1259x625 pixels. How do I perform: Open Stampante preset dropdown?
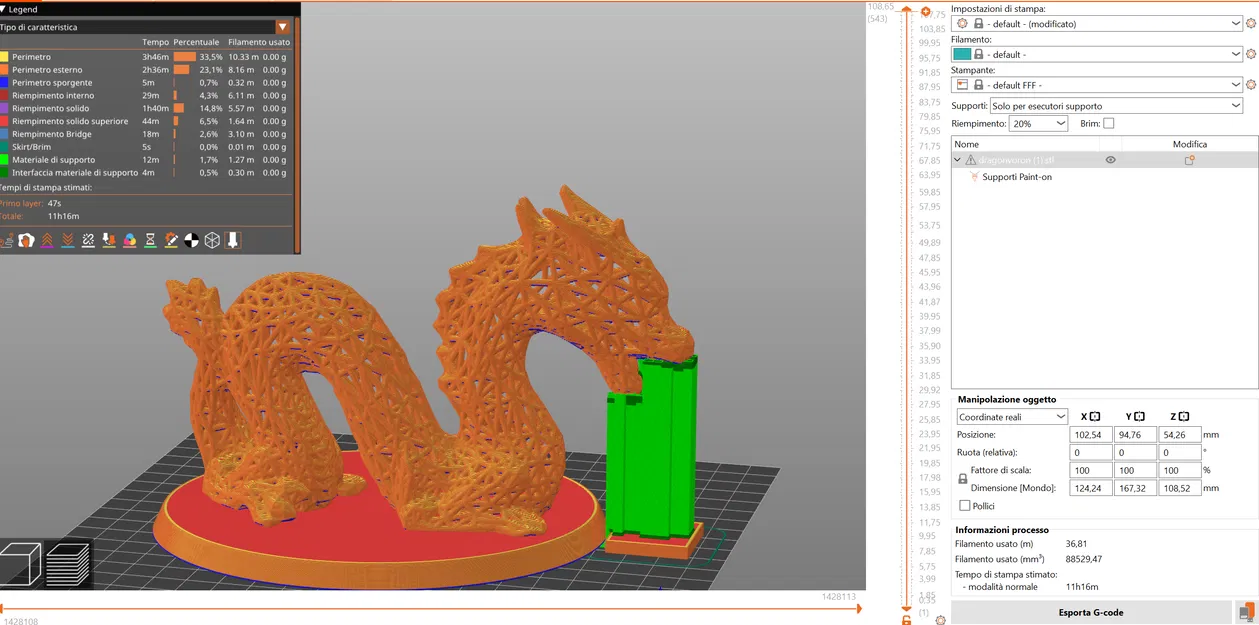pos(1098,85)
